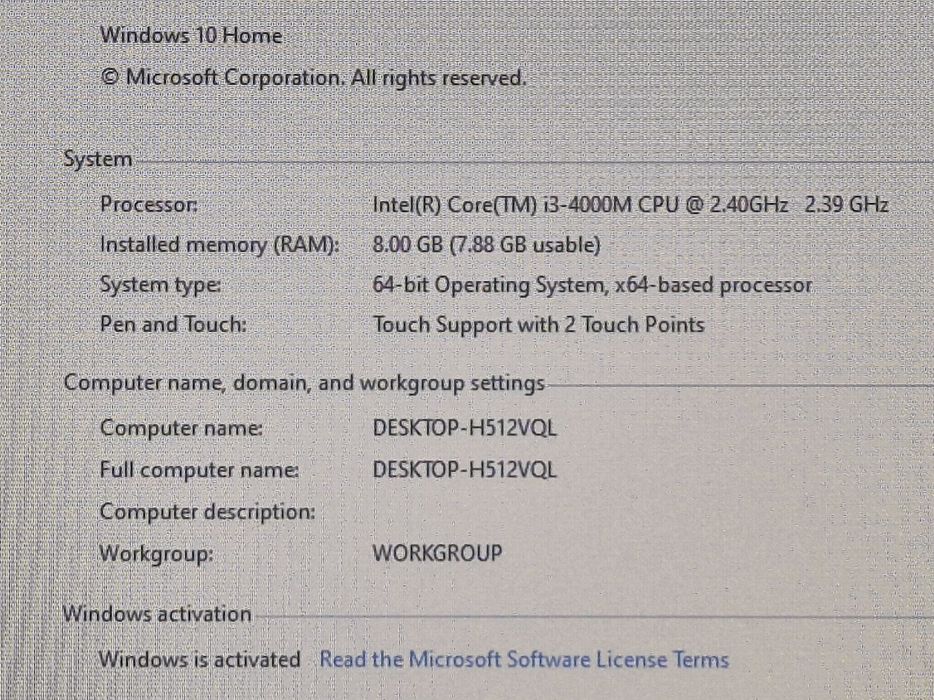The width and height of the screenshot is (934, 700).
Task: Click the Windows activation heading
Action: point(157,614)
